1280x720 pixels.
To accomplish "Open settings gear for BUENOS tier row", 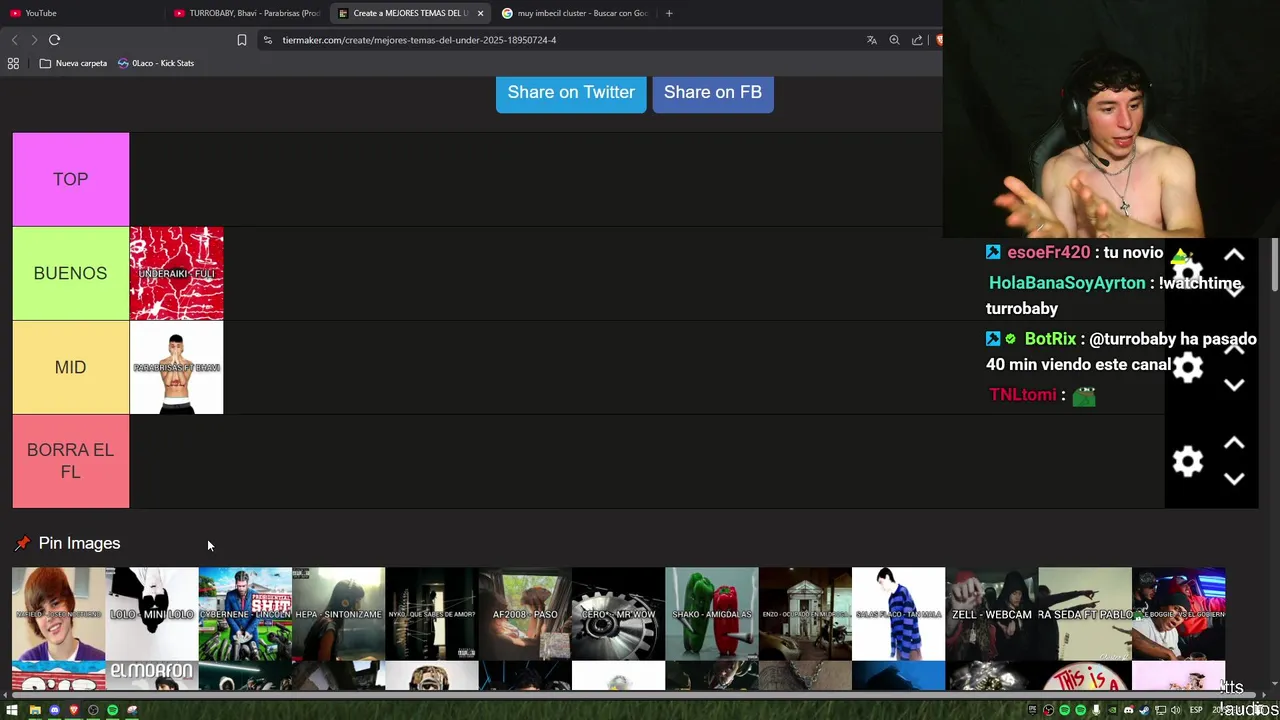I will coord(1187,273).
